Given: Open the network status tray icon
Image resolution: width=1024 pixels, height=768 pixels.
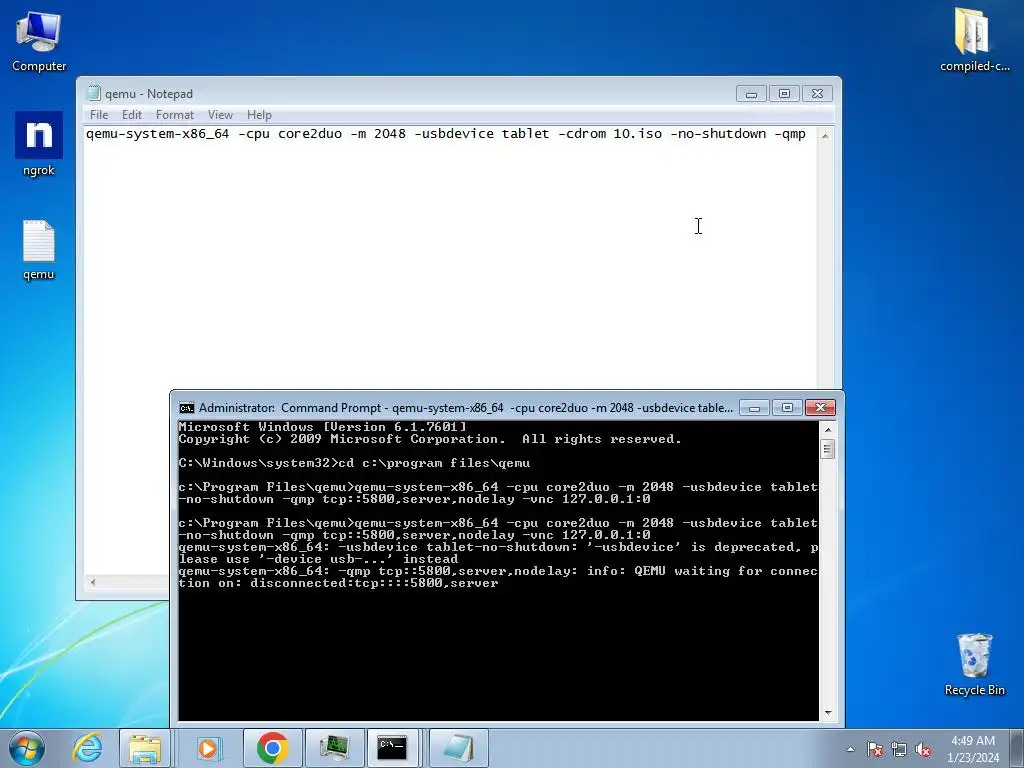Looking at the screenshot, I should tap(899, 749).
